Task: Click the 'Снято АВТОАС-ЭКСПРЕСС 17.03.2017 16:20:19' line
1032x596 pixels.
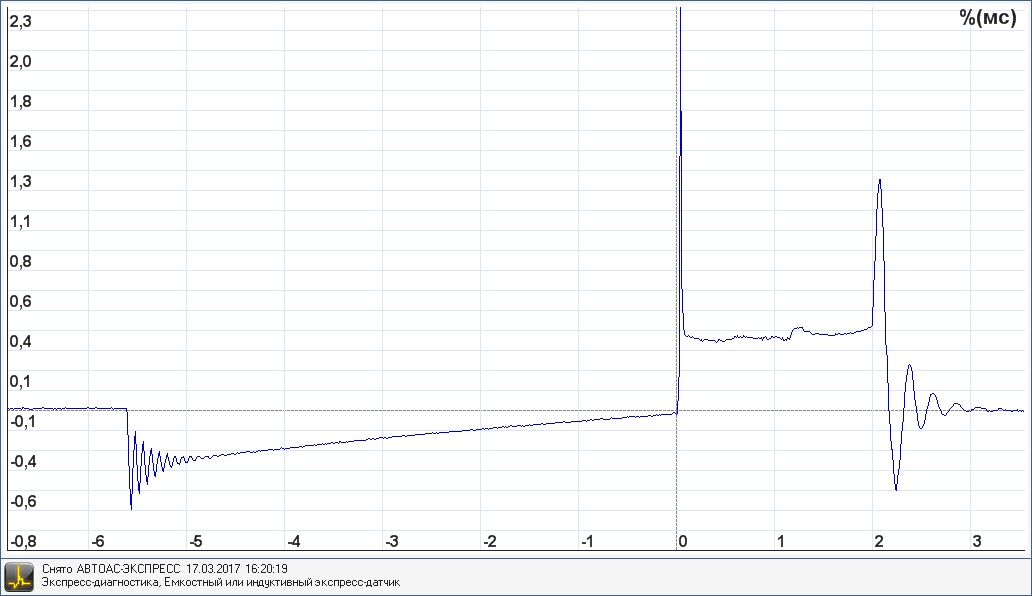Action: click(x=165, y=569)
